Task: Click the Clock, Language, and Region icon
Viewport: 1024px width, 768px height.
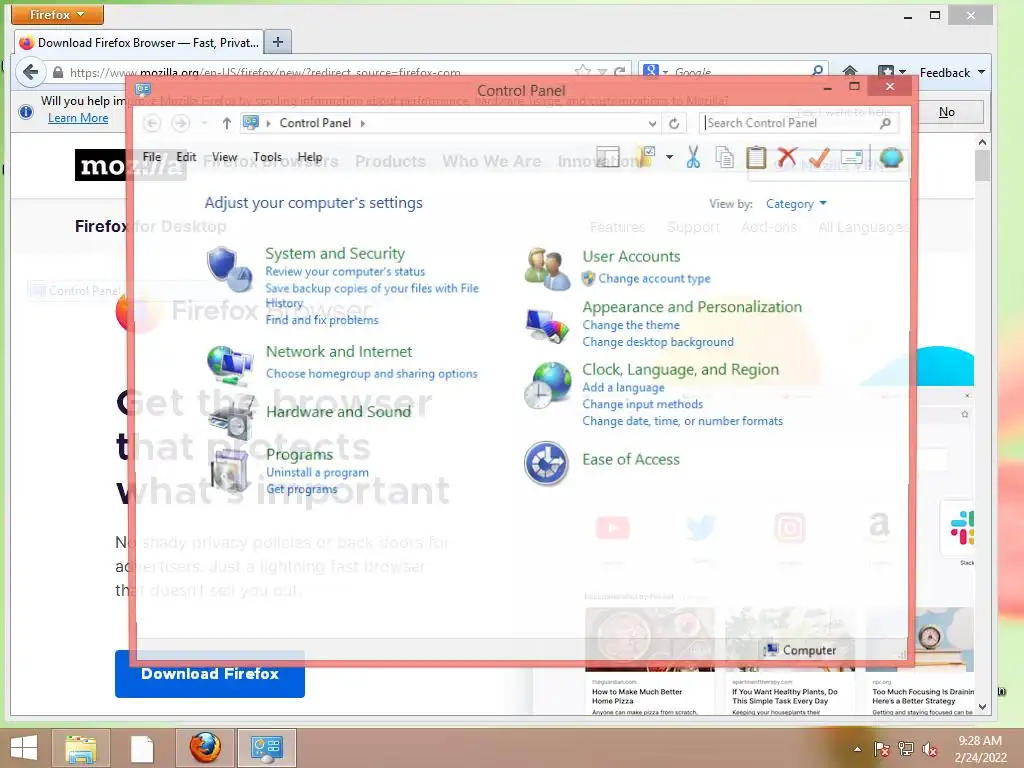Action: point(547,385)
